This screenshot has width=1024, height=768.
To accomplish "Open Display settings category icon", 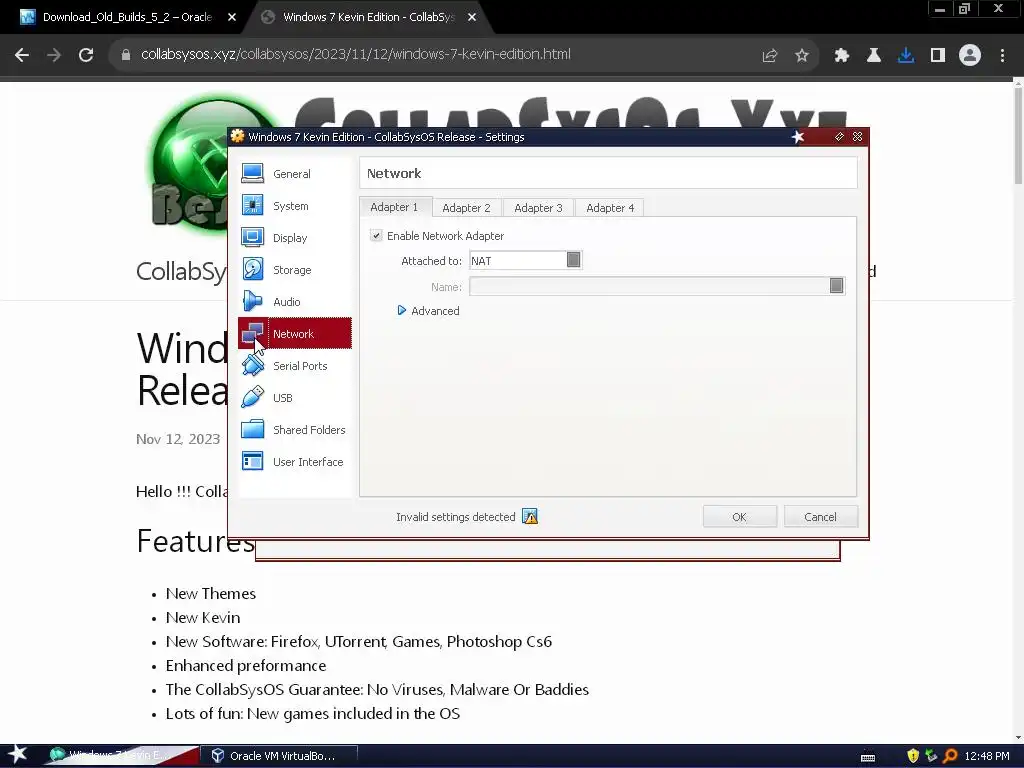I will (x=252, y=238).
